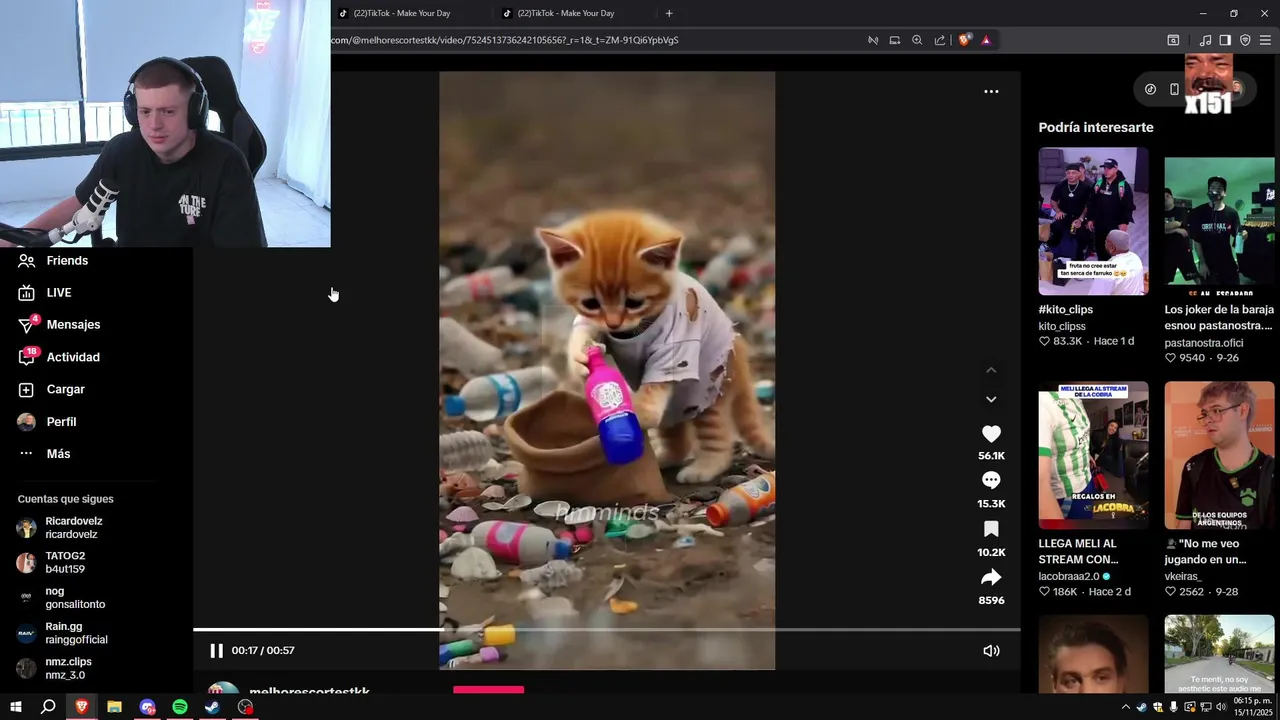Open the three-dot video options menu

[991, 91]
